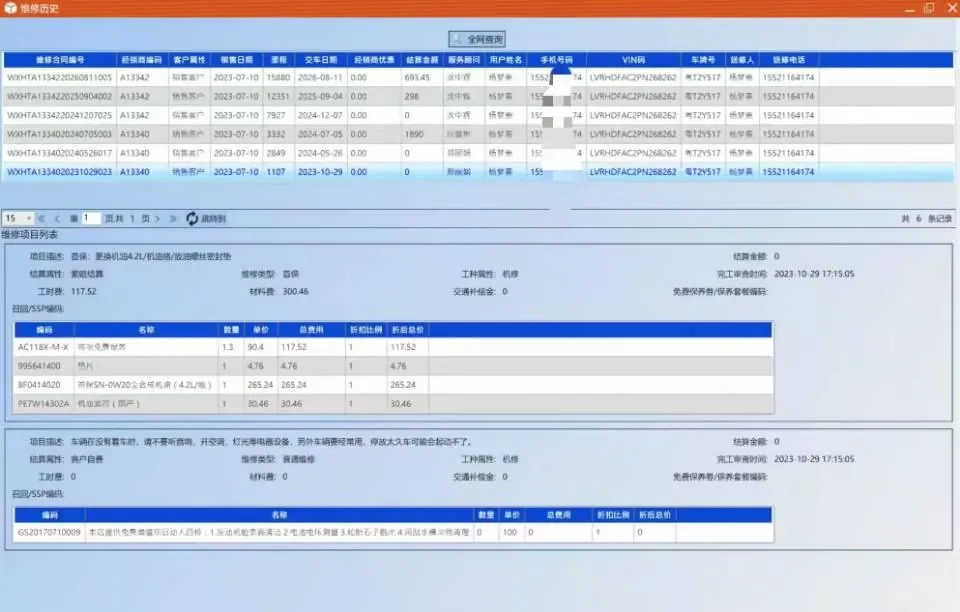The height and width of the screenshot is (612, 960).
Task: Click the refresh 跳转到 icon in pager
Action: click(x=192, y=218)
